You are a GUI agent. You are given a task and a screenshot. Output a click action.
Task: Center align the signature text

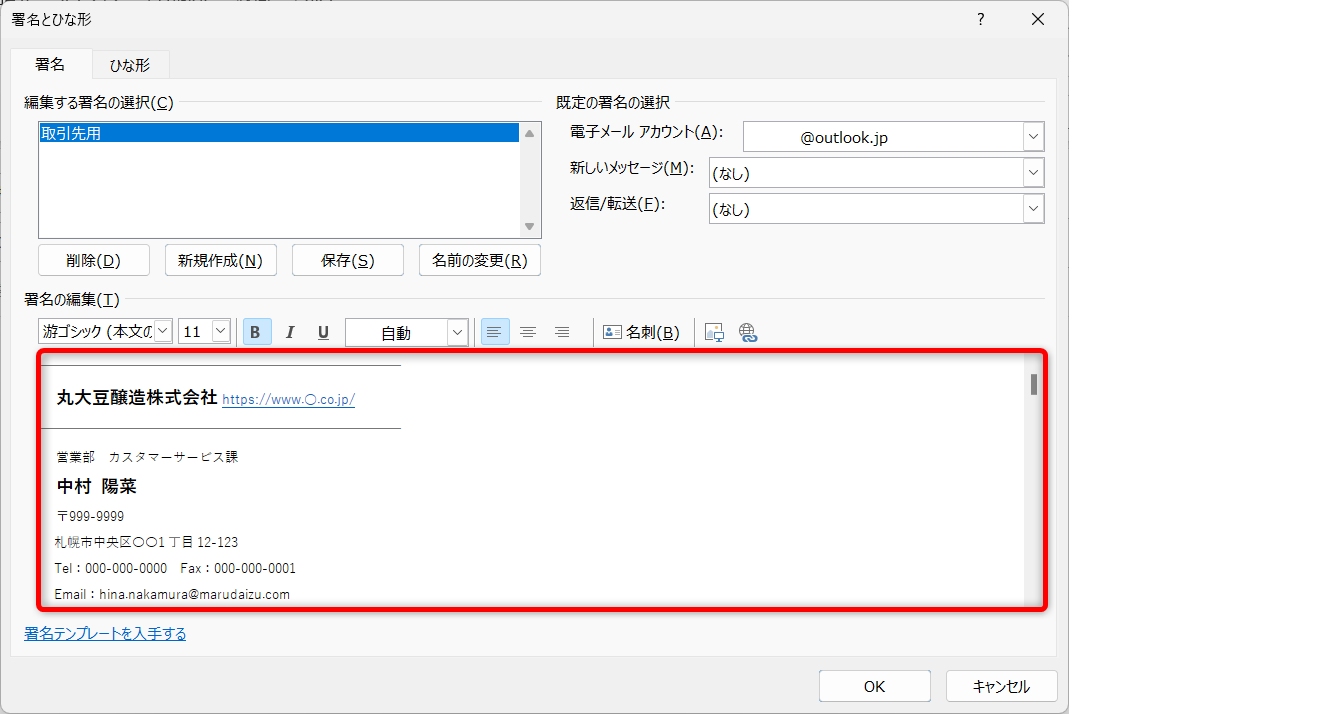(x=528, y=332)
